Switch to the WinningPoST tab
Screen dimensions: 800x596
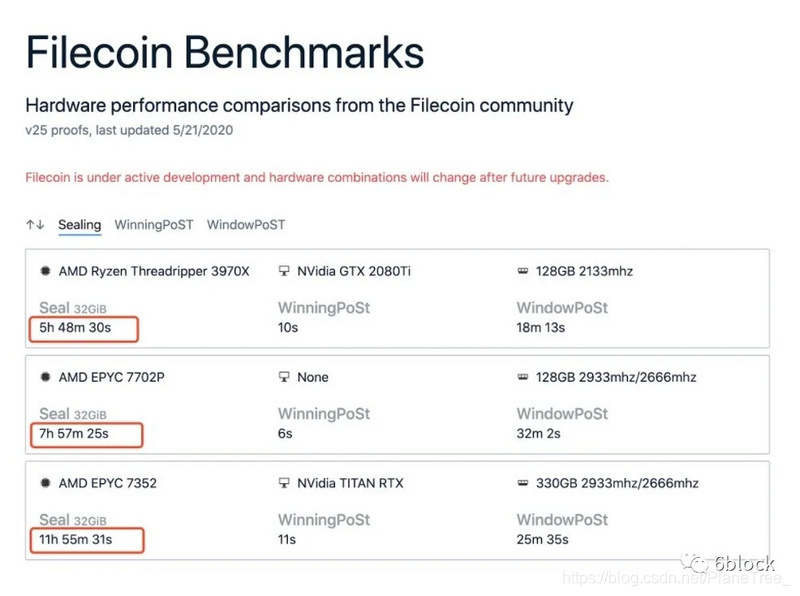pos(153,225)
